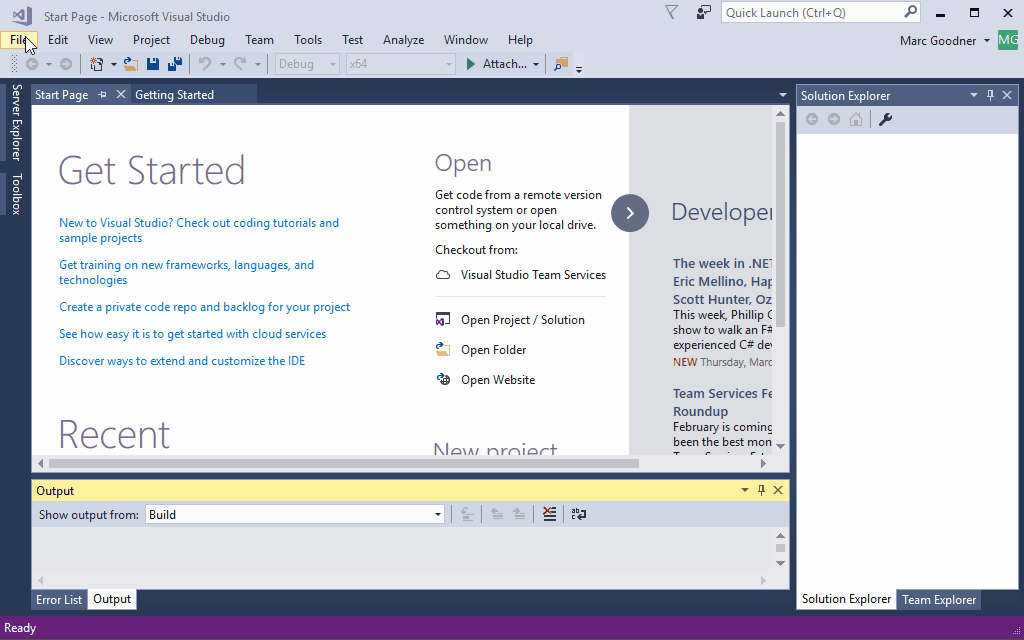Open Solution Explorer settings via the wrench icon
This screenshot has width=1024, height=640.
pyautogui.click(x=884, y=118)
